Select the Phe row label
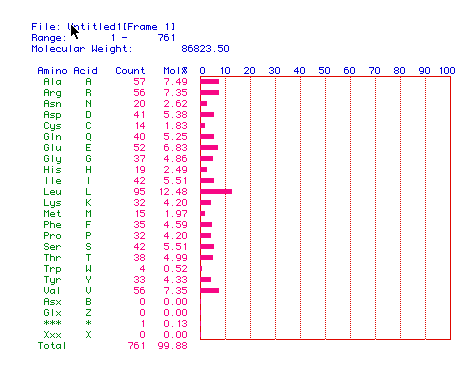The height and width of the screenshot is (380, 472). (52, 225)
